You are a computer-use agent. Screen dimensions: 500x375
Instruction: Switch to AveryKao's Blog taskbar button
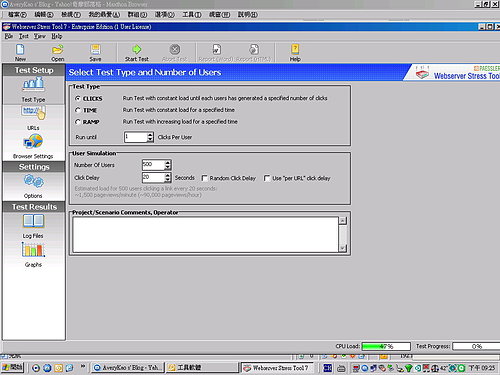click(x=128, y=368)
